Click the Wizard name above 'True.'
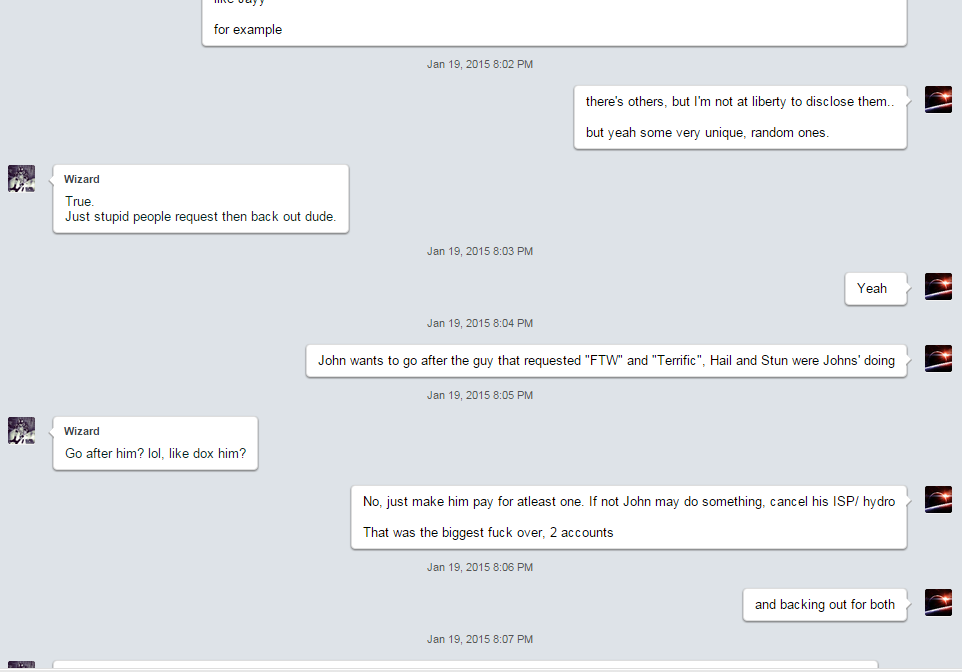Viewport: 962px width, 672px height. coord(82,179)
